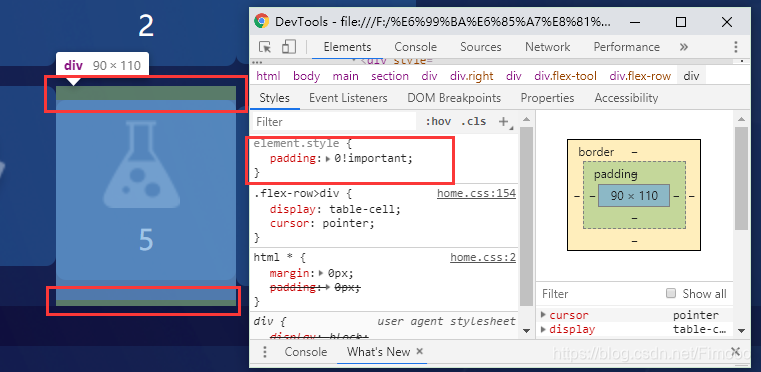Select html in the breadcrumb
Image resolution: width=761 pixels, height=372 pixels.
point(268,76)
